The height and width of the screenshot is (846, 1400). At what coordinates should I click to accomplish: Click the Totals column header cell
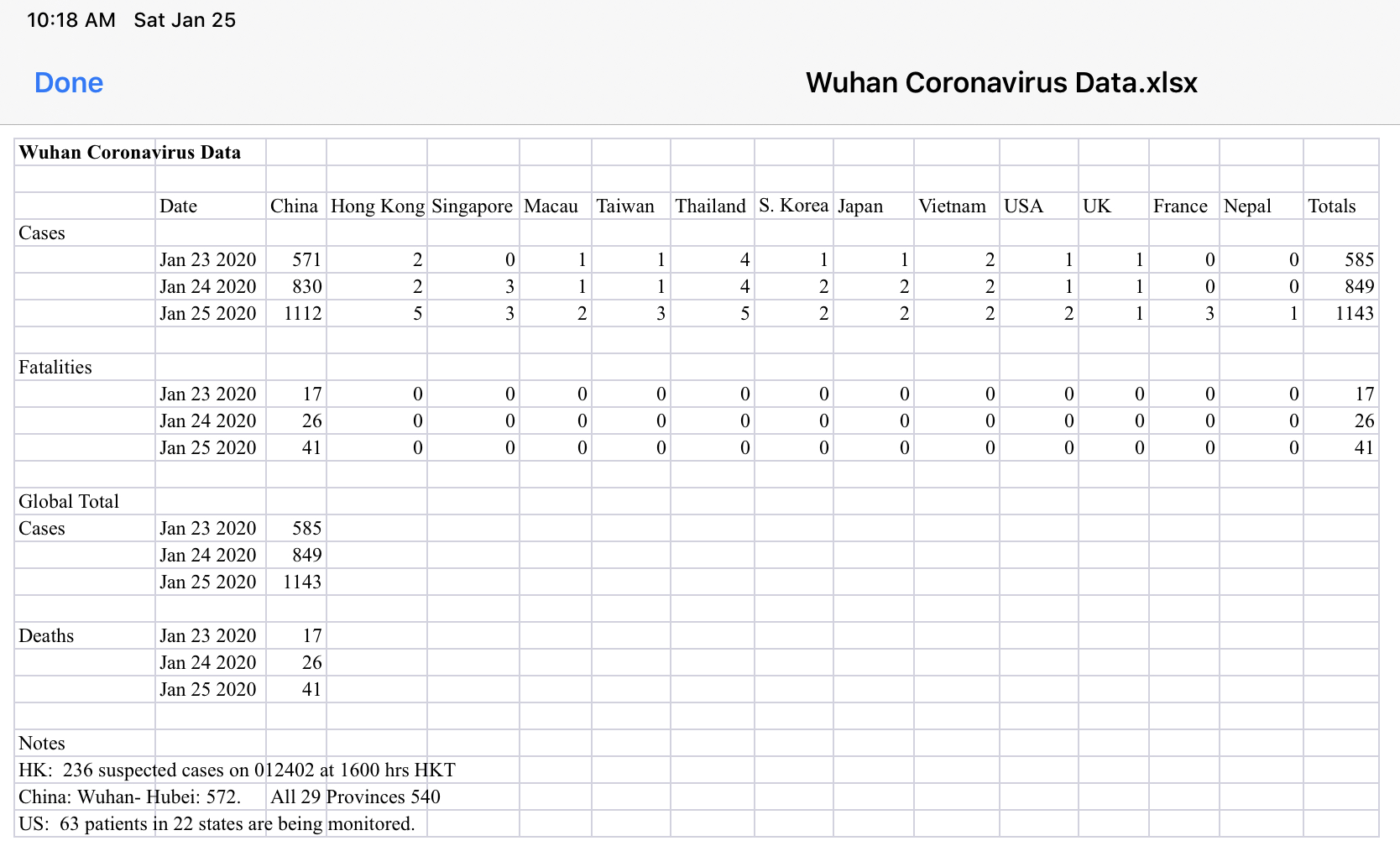[x=1332, y=206]
